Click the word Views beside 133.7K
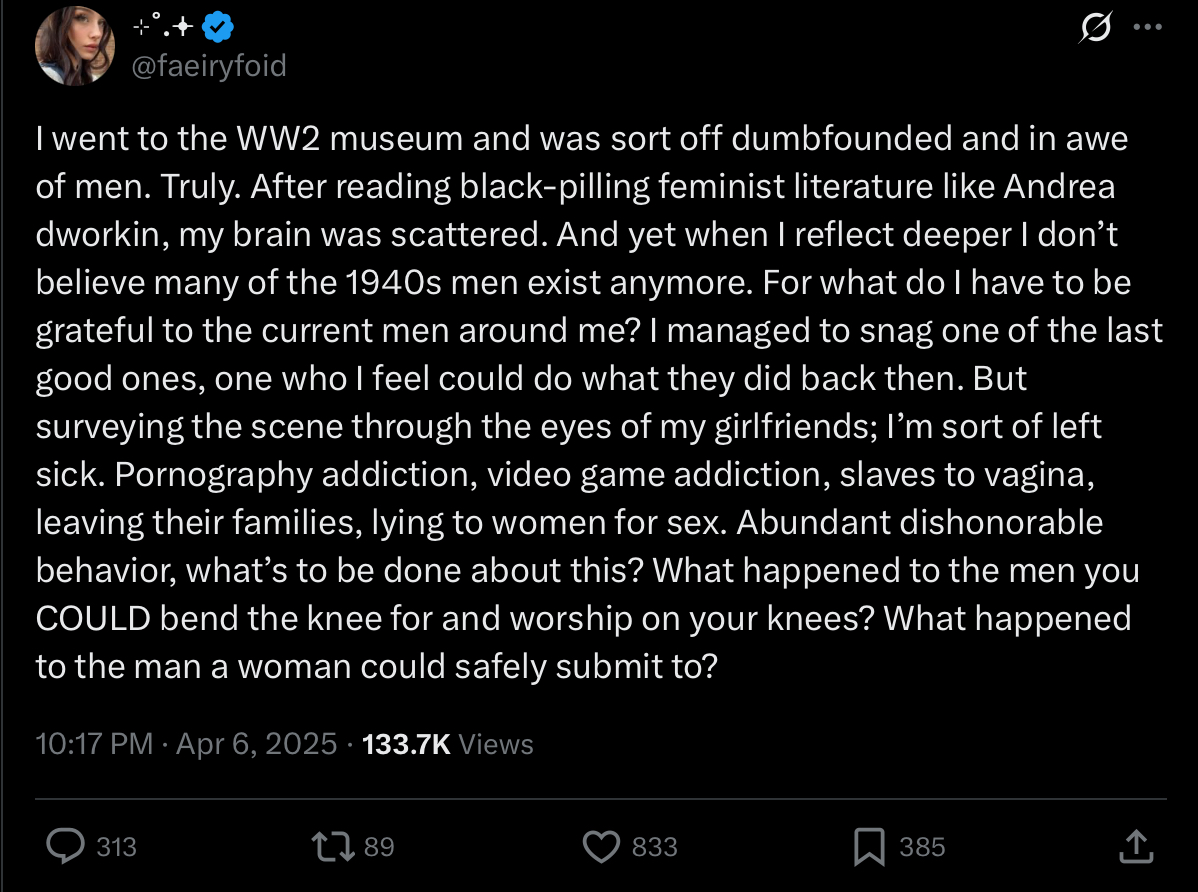The height and width of the screenshot is (892, 1198). point(497,744)
